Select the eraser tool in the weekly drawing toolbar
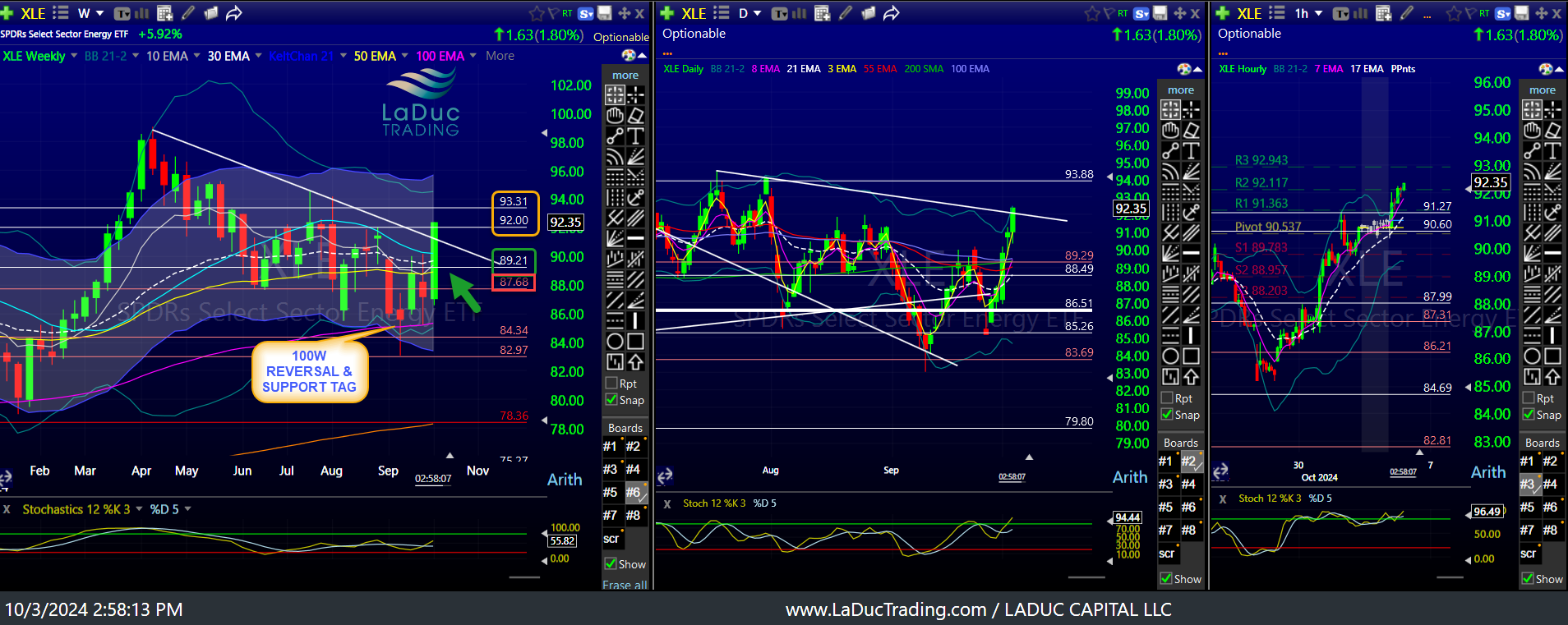Viewport: 1568px width, 625px height. 635,115
